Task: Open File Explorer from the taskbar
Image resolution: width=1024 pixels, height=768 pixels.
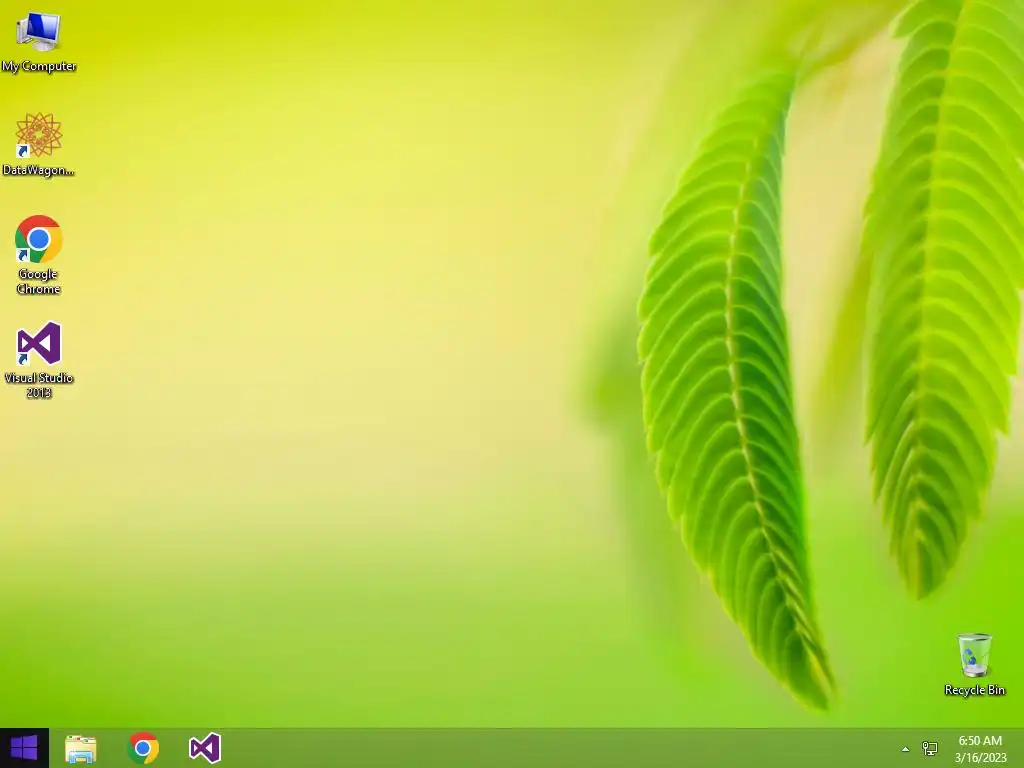Action: (81, 748)
